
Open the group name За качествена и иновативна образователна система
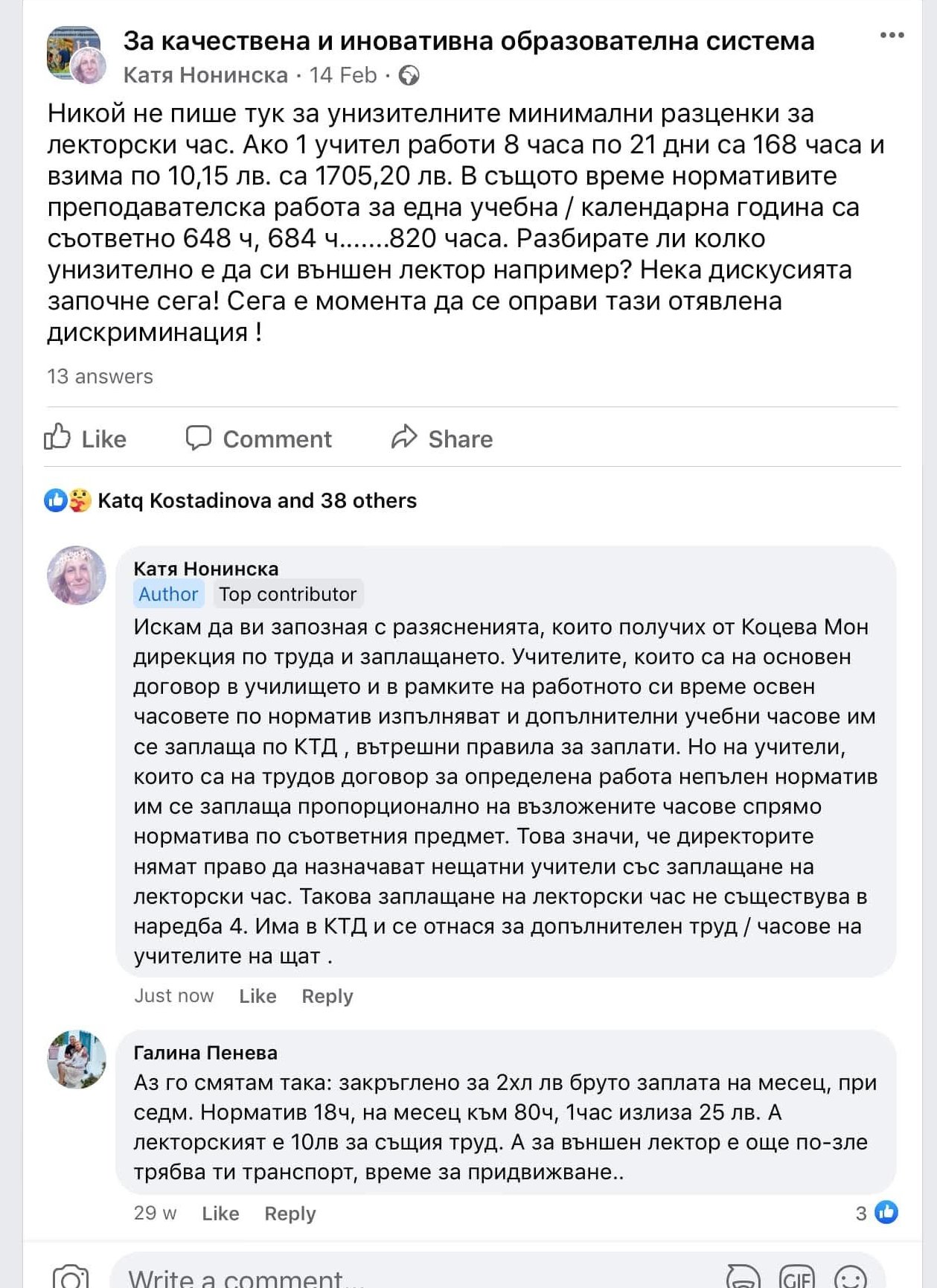[x=468, y=41]
